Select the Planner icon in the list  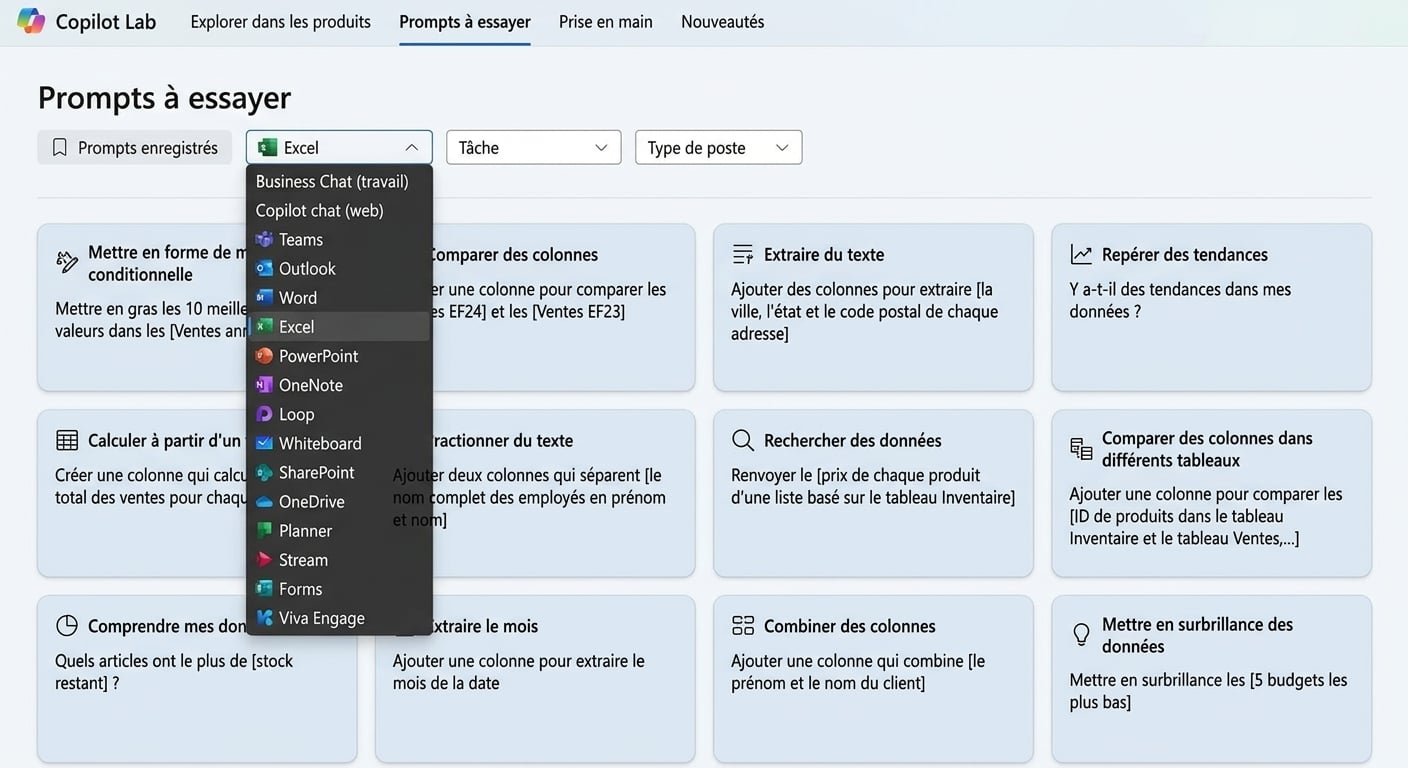tap(264, 531)
